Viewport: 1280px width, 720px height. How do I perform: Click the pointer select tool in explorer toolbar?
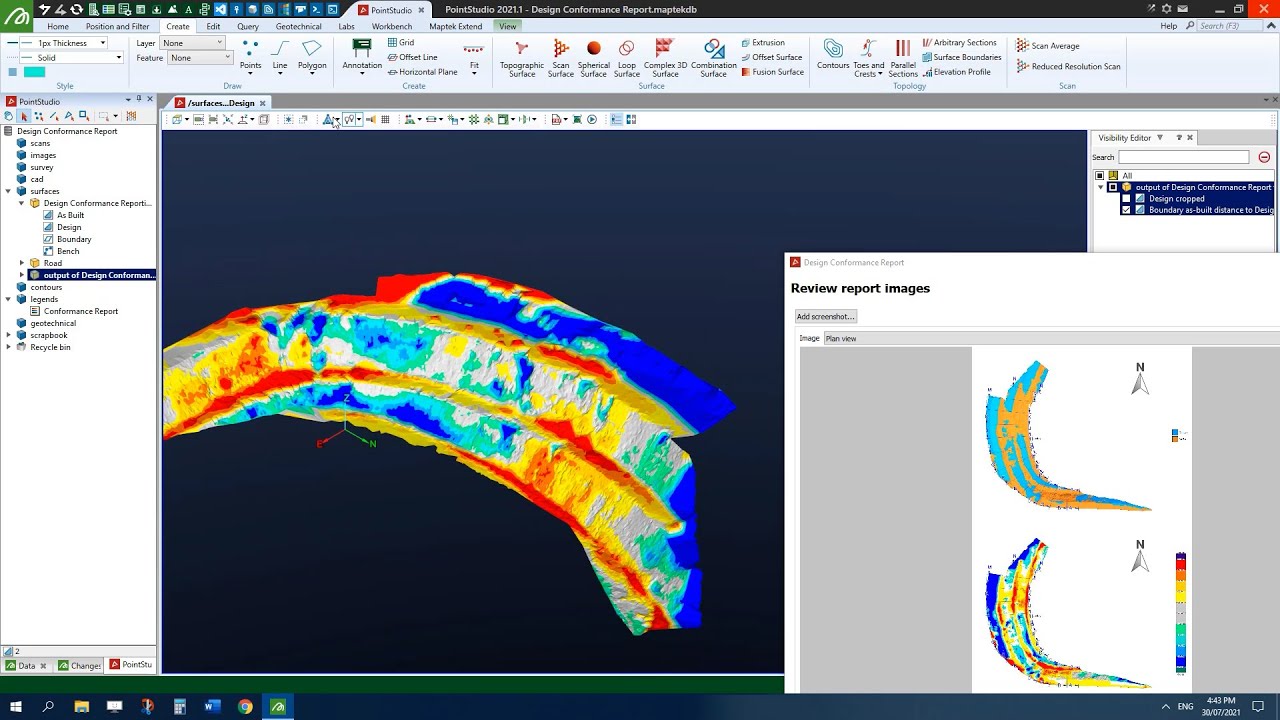click(24, 117)
